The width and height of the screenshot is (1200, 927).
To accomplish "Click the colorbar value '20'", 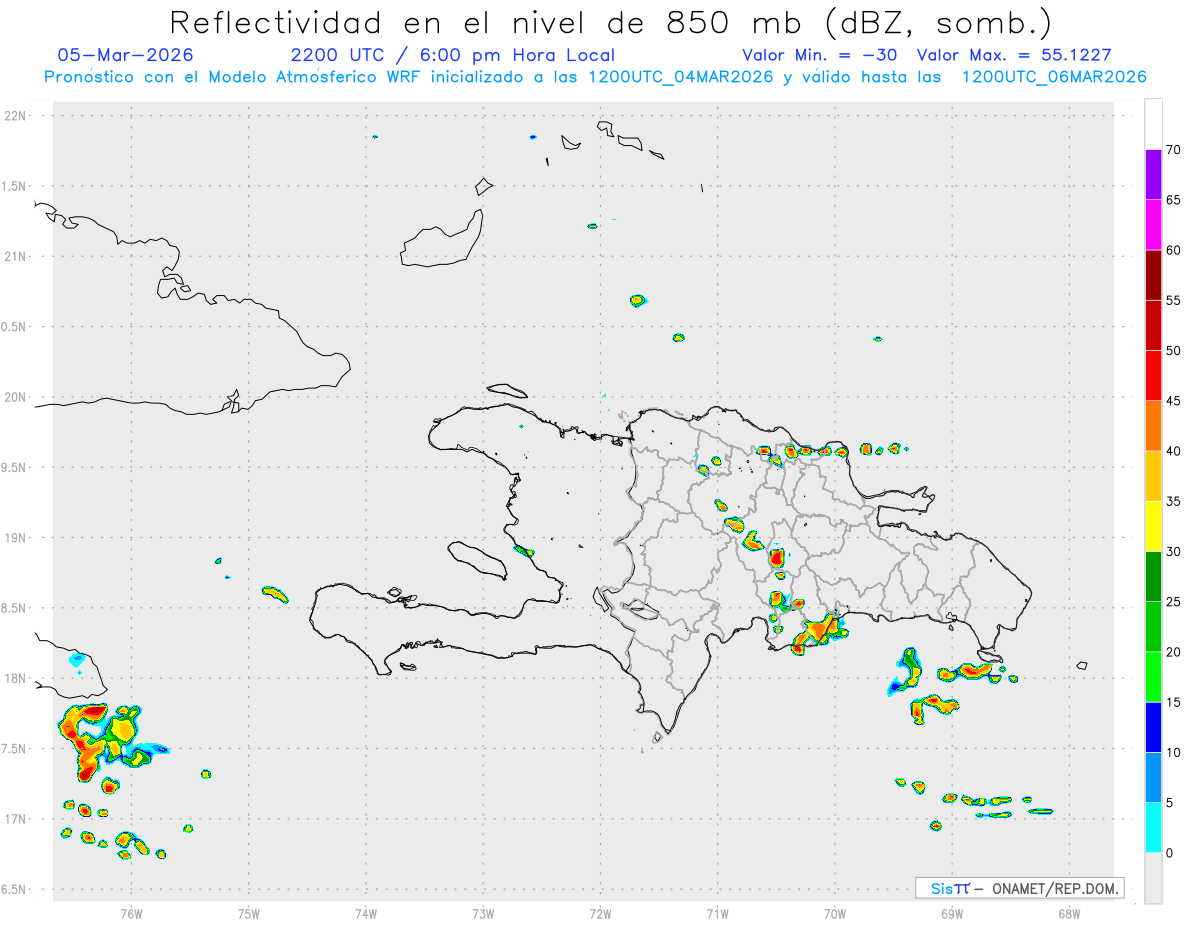I will pyautogui.click(x=1174, y=652).
